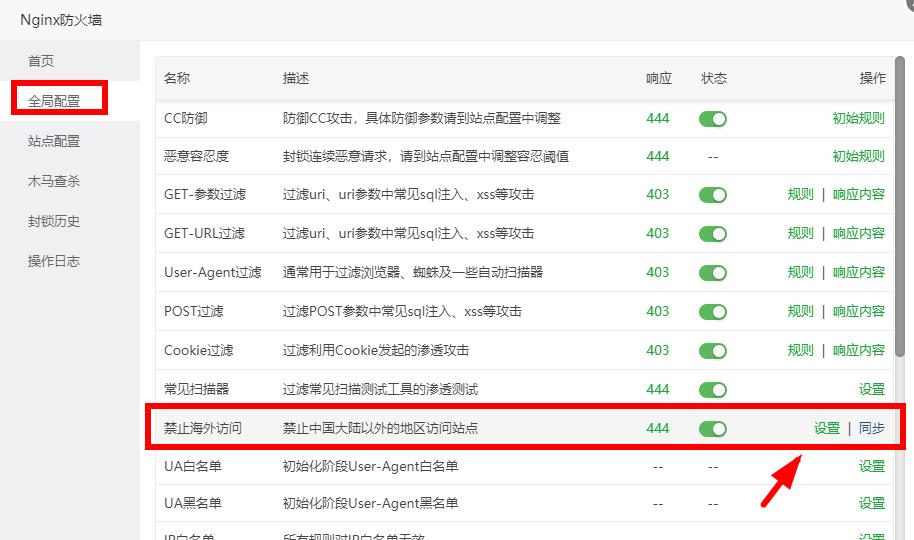The height and width of the screenshot is (540, 914).
Task: Click the 操作 column header
Action: (x=873, y=78)
